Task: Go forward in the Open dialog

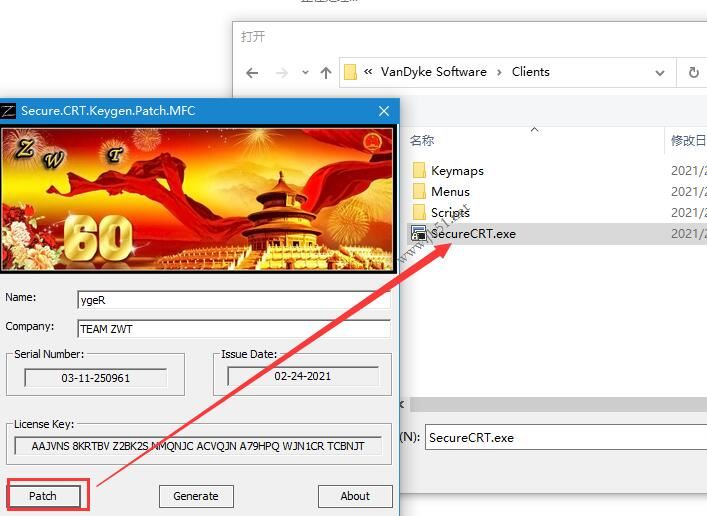Action: 282,73
